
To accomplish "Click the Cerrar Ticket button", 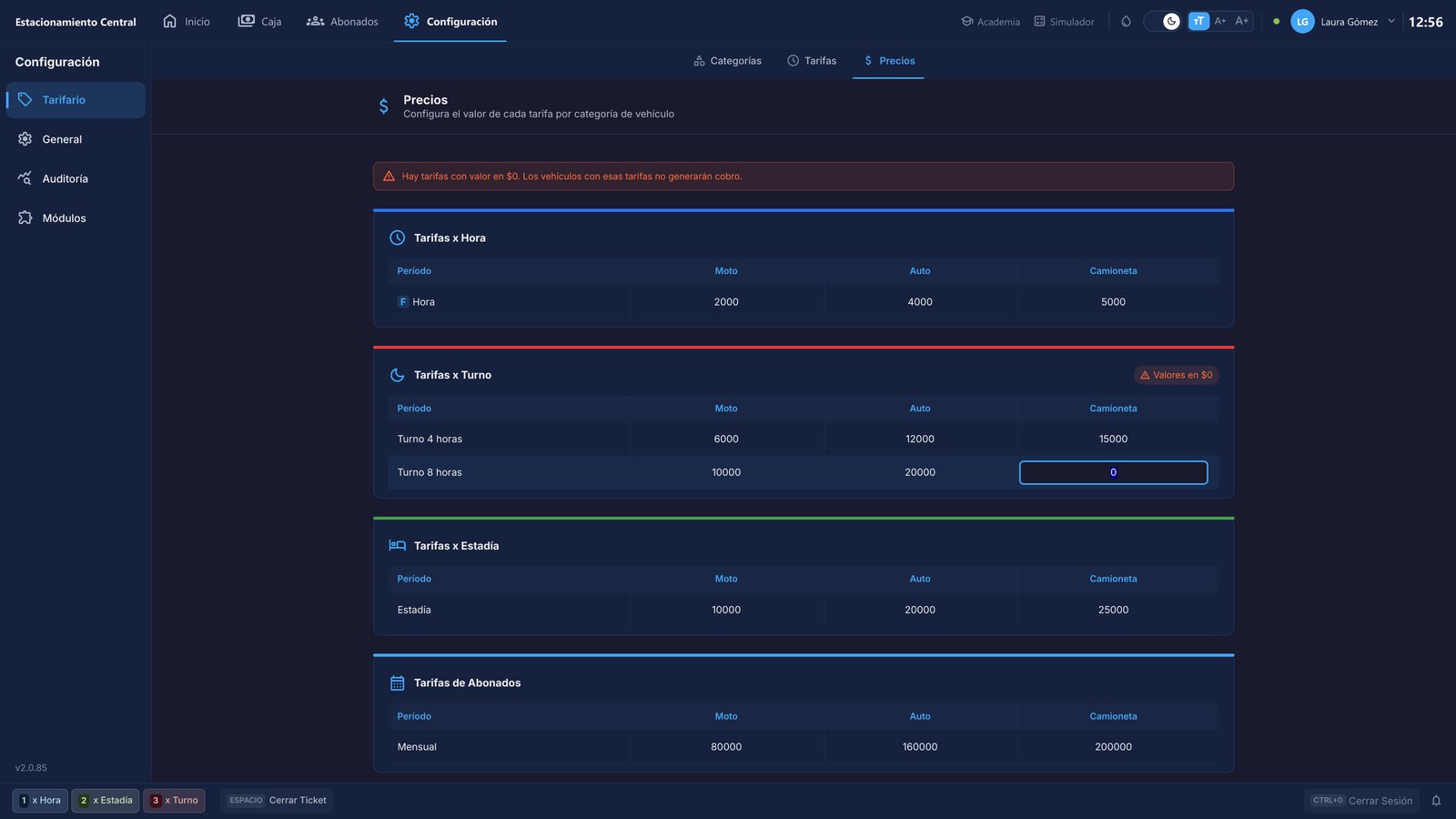I will coord(277,801).
